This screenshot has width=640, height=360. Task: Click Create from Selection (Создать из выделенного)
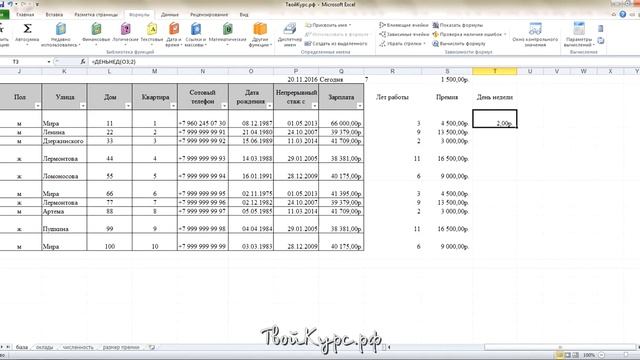pos(336,44)
